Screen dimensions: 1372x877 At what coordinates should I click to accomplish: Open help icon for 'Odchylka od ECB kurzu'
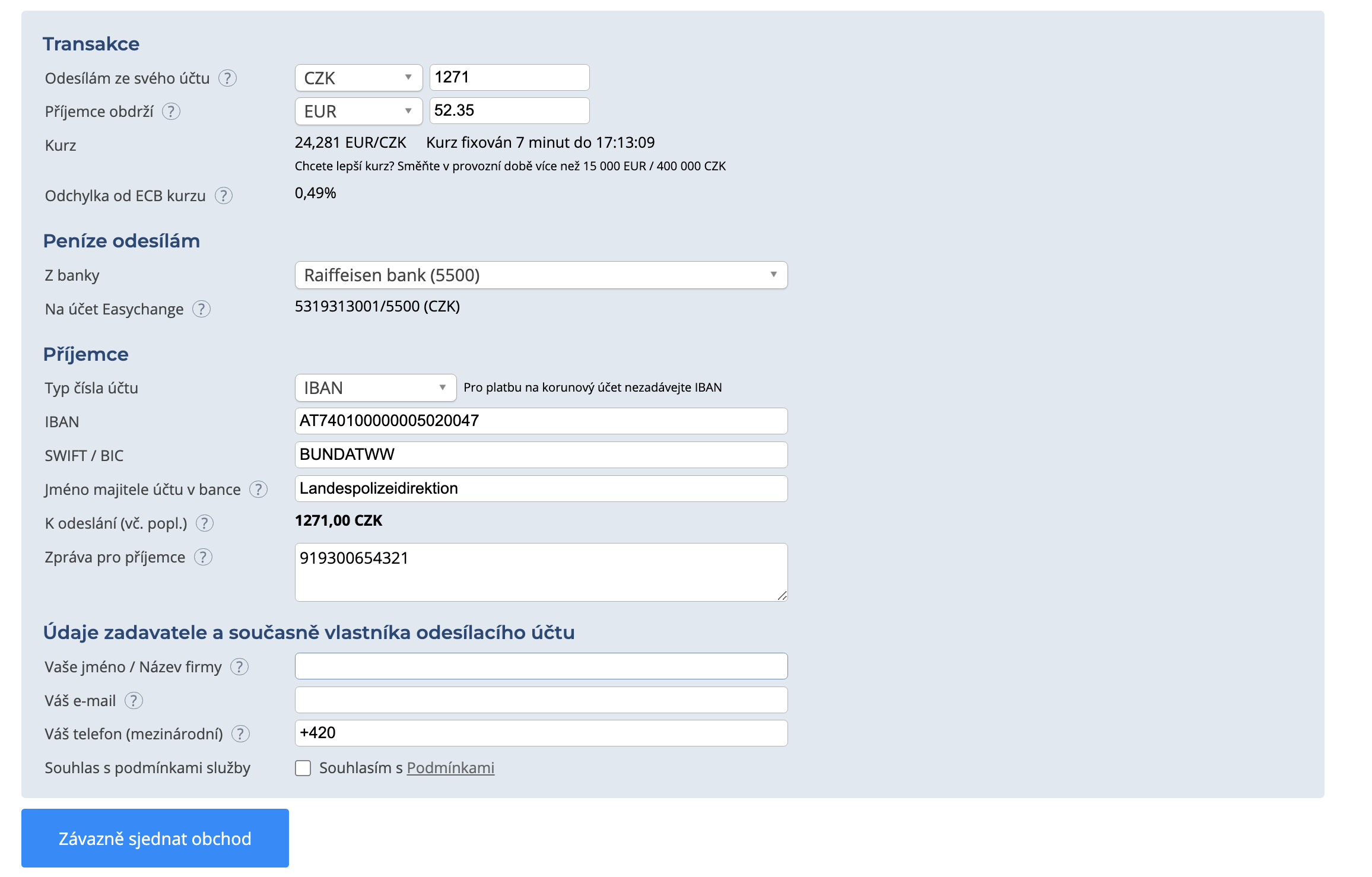click(x=224, y=196)
